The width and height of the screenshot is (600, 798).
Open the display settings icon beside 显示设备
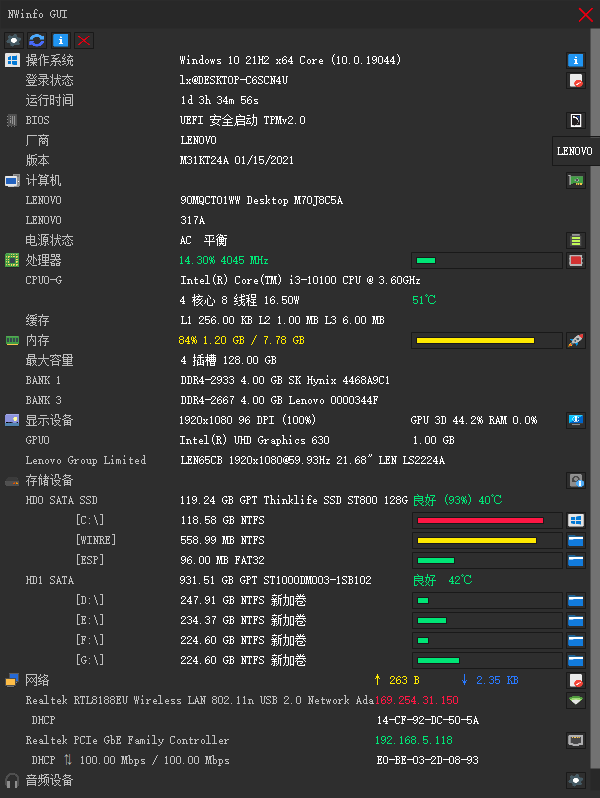pos(576,420)
